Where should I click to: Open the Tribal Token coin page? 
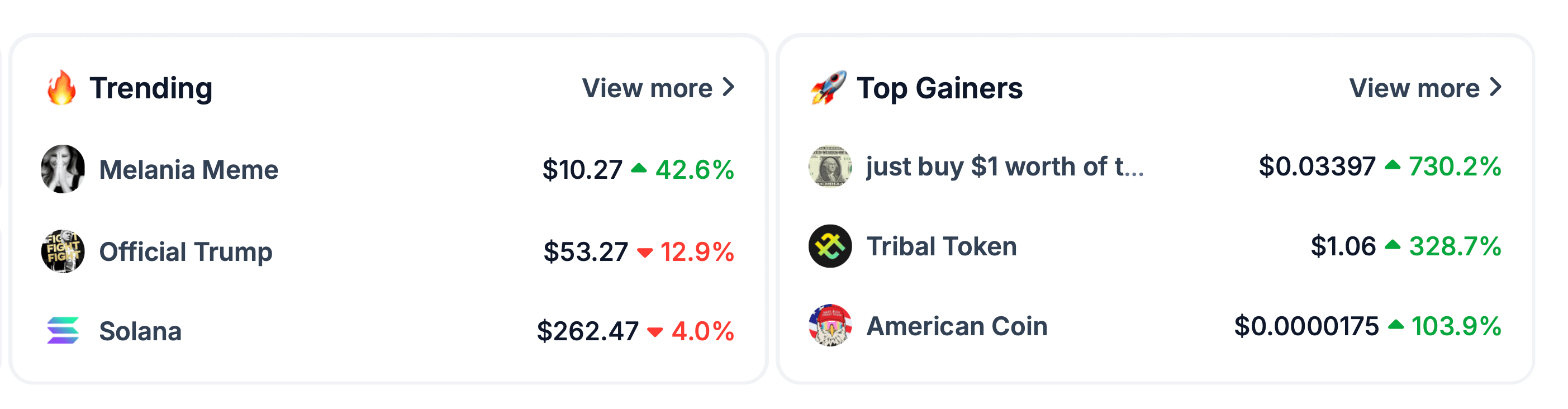942,246
